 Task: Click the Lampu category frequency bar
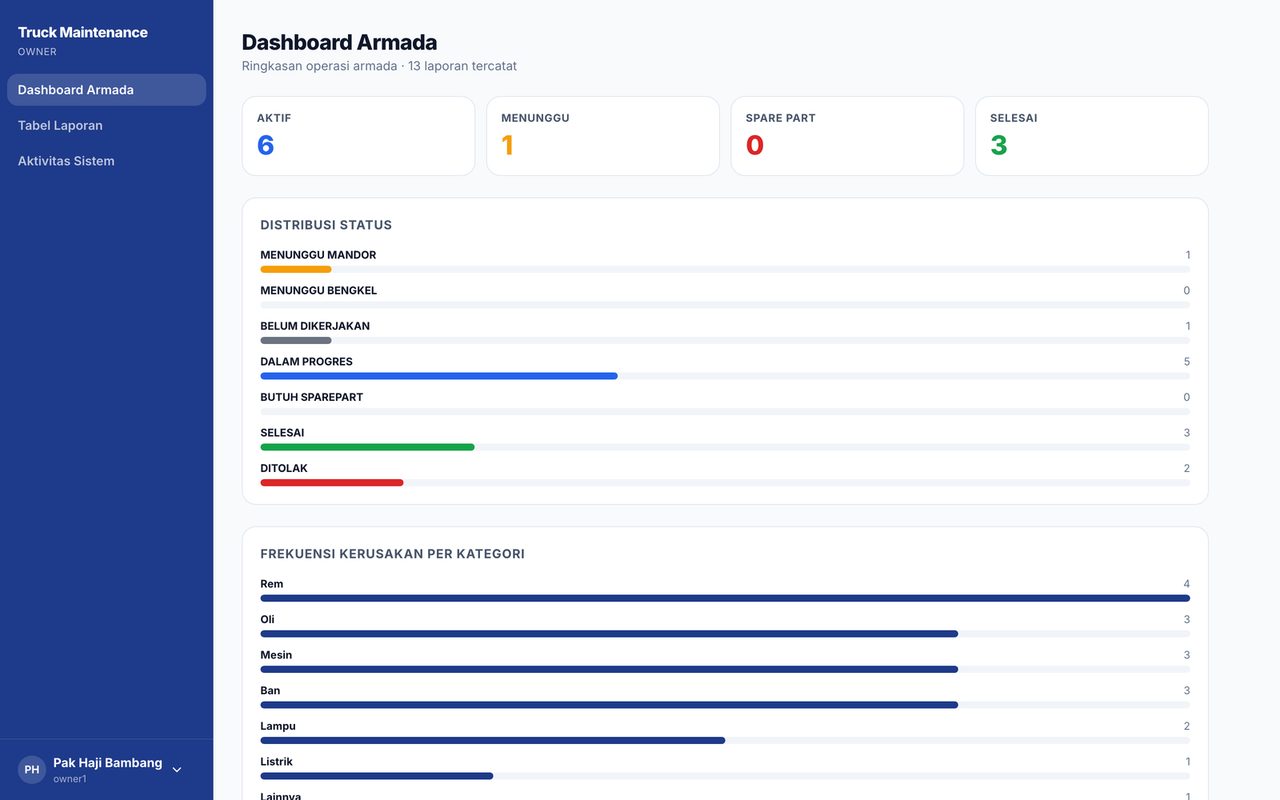pyautogui.click(x=493, y=740)
